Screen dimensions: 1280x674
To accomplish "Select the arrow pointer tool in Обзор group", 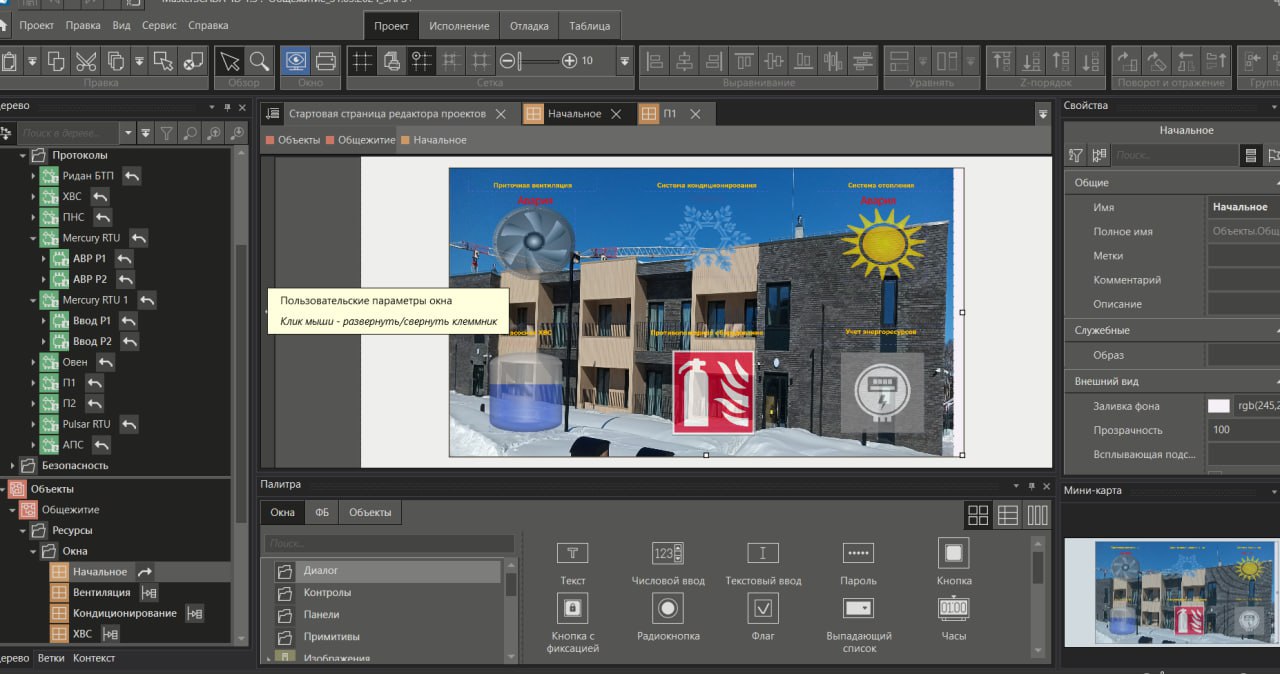I will [x=230, y=61].
